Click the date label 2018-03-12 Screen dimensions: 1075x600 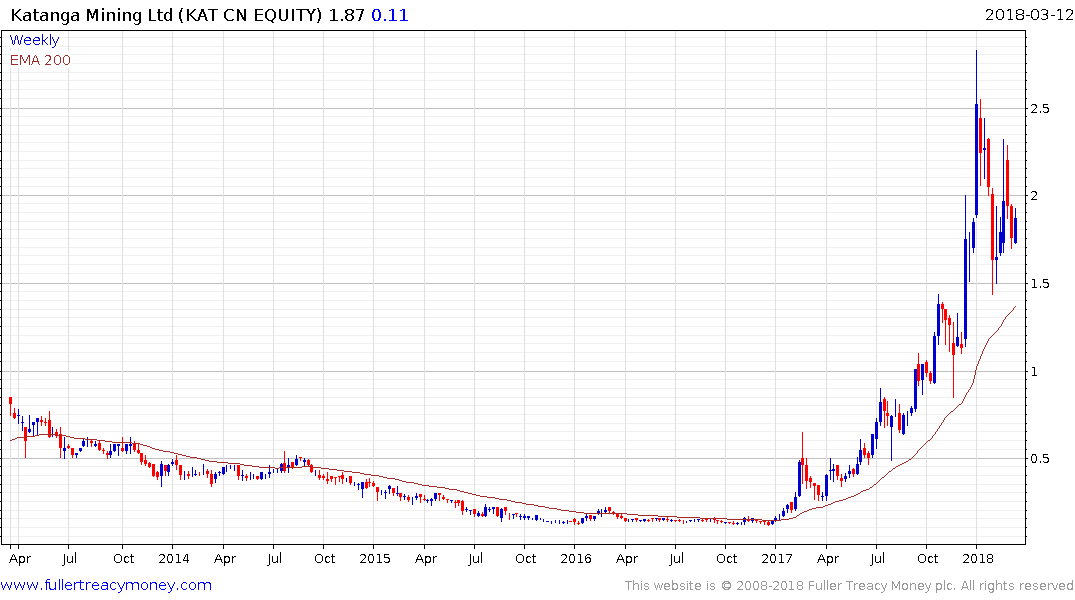1029,14
